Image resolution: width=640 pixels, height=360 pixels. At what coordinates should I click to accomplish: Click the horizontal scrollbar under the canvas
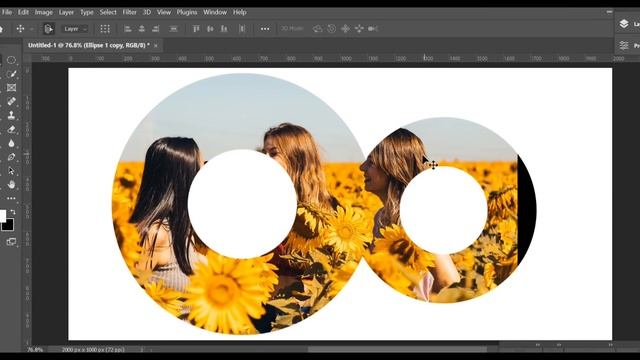(x=397, y=349)
